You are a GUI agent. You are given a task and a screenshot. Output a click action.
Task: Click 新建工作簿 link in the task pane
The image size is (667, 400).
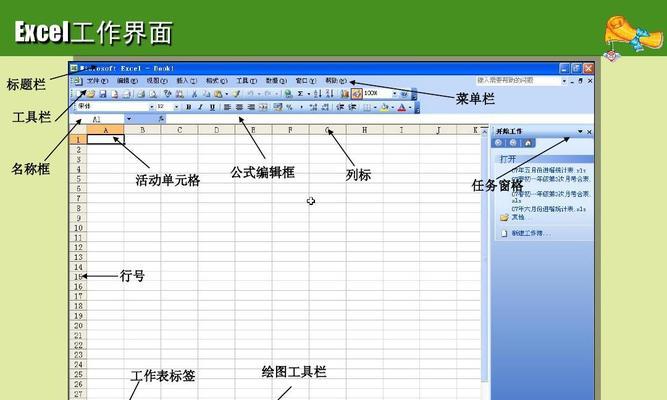click(530, 234)
